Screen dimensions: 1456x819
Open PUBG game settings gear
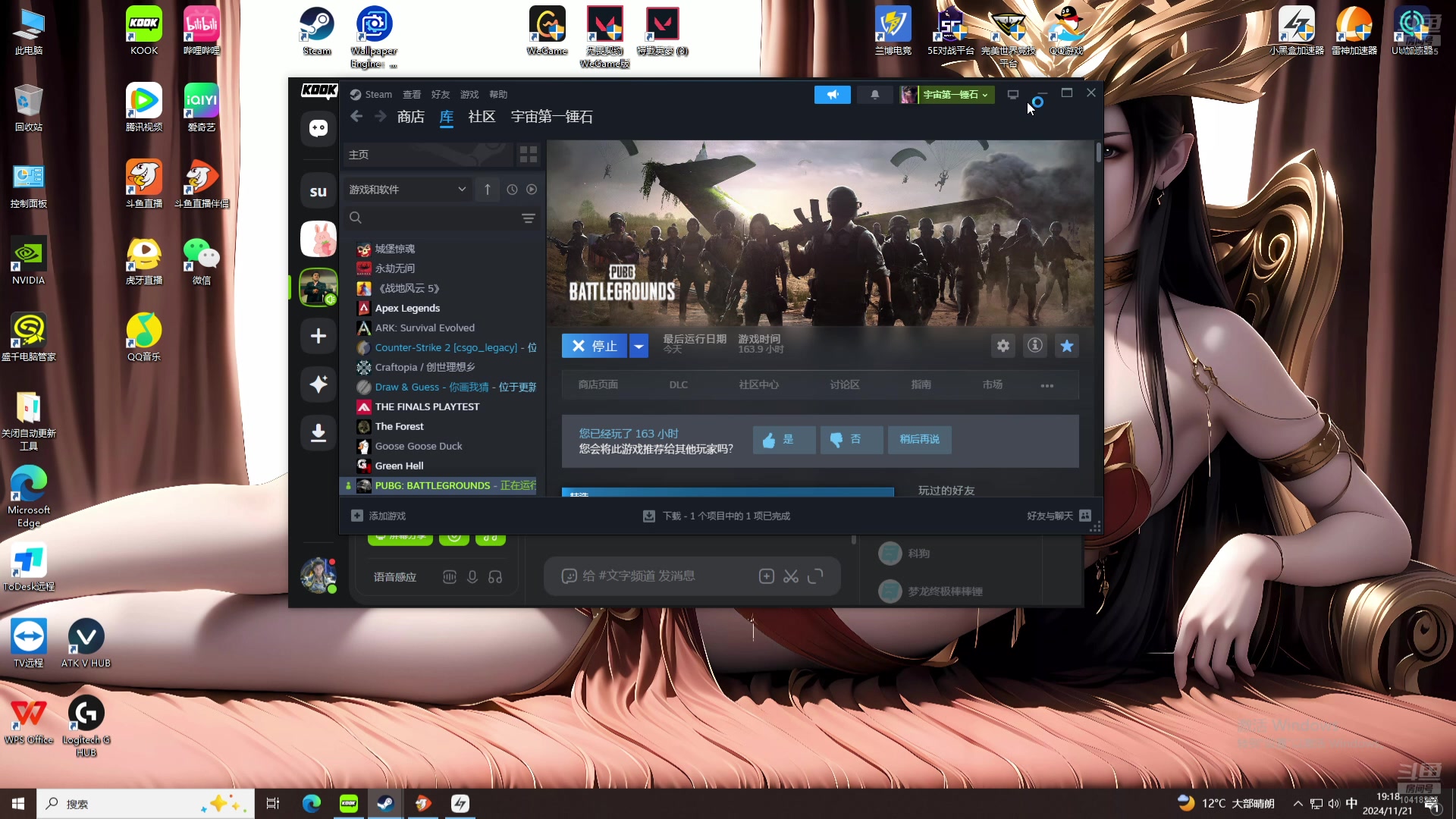pyautogui.click(x=1003, y=346)
